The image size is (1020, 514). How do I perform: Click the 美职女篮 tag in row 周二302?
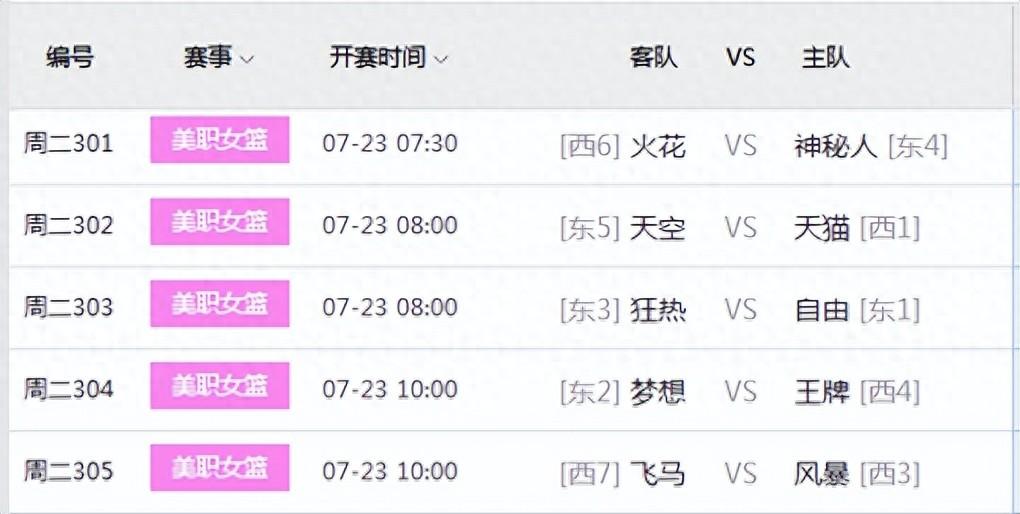click(220, 222)
